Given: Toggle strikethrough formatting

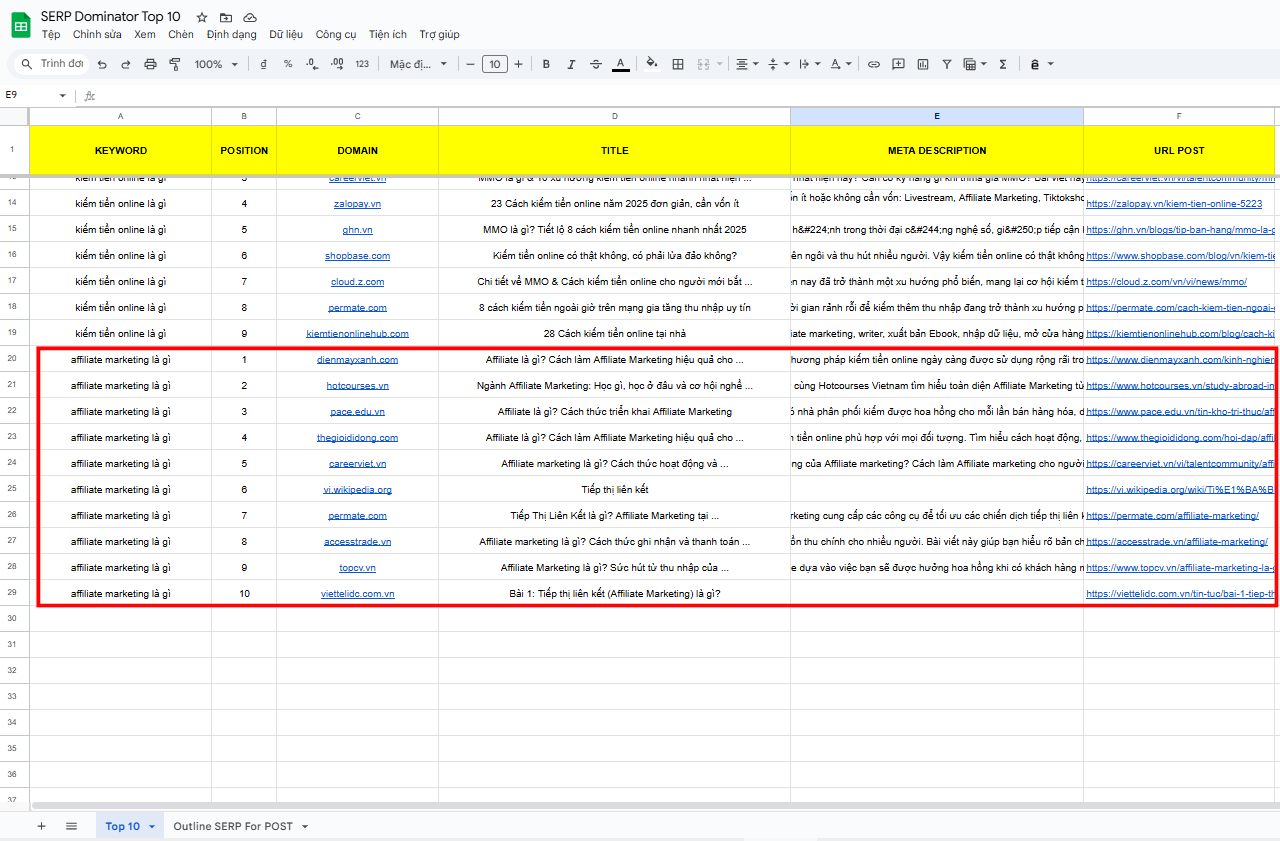Looking at the screenshot, I should [596, 64].
